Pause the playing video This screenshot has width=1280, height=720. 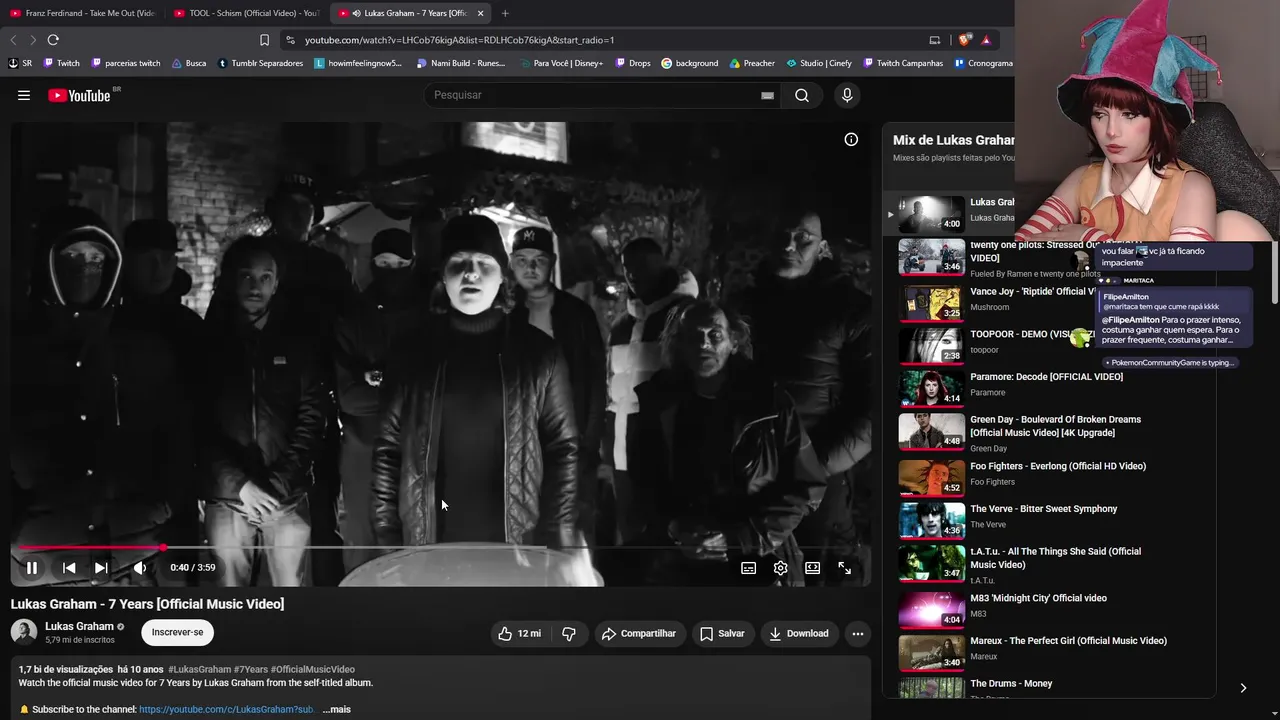click(32, 568)
